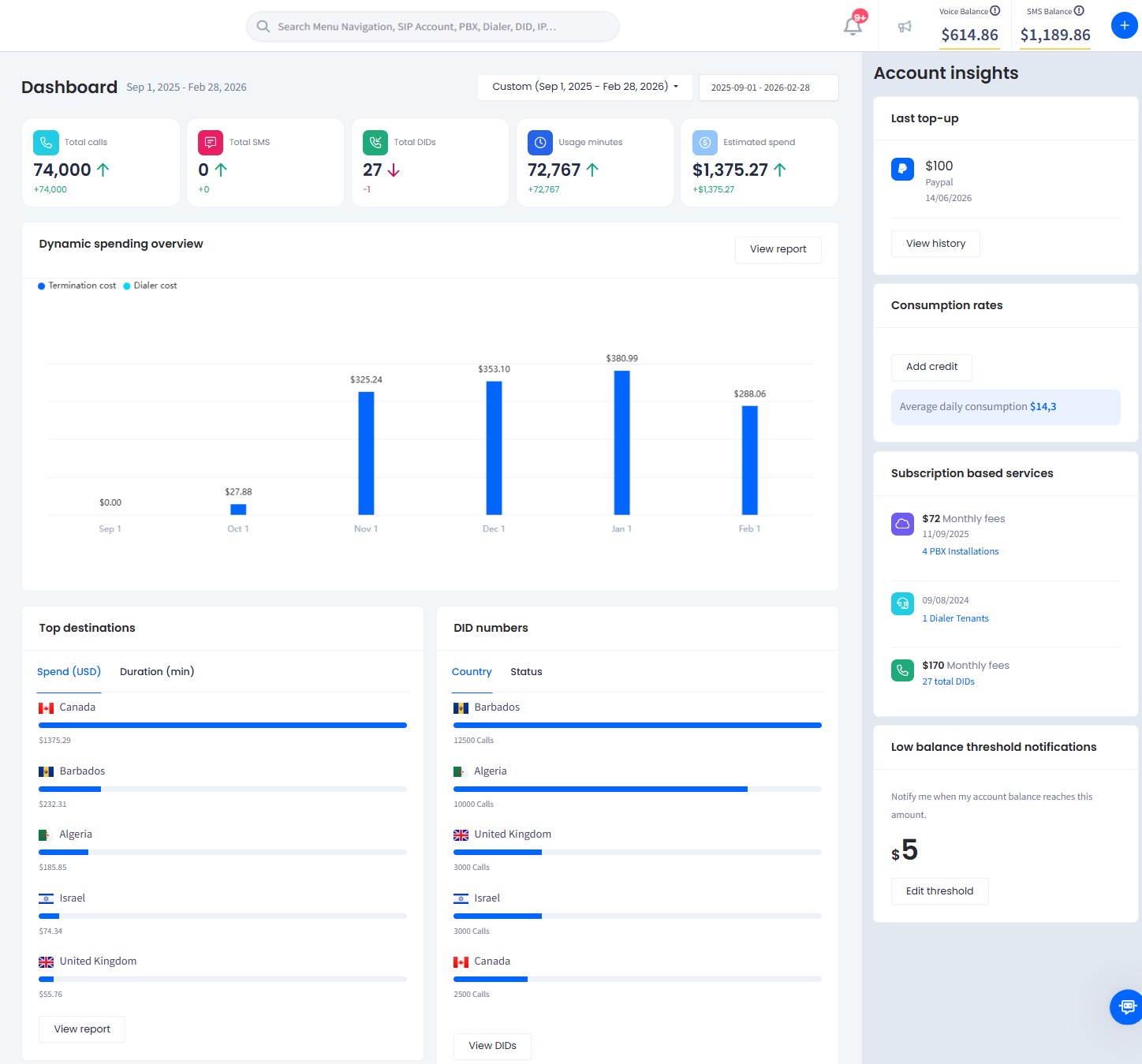This screenshot has width=1142, height=1064.
Task: Toggle the Dialer cost legend item
Action: [150, 286]
